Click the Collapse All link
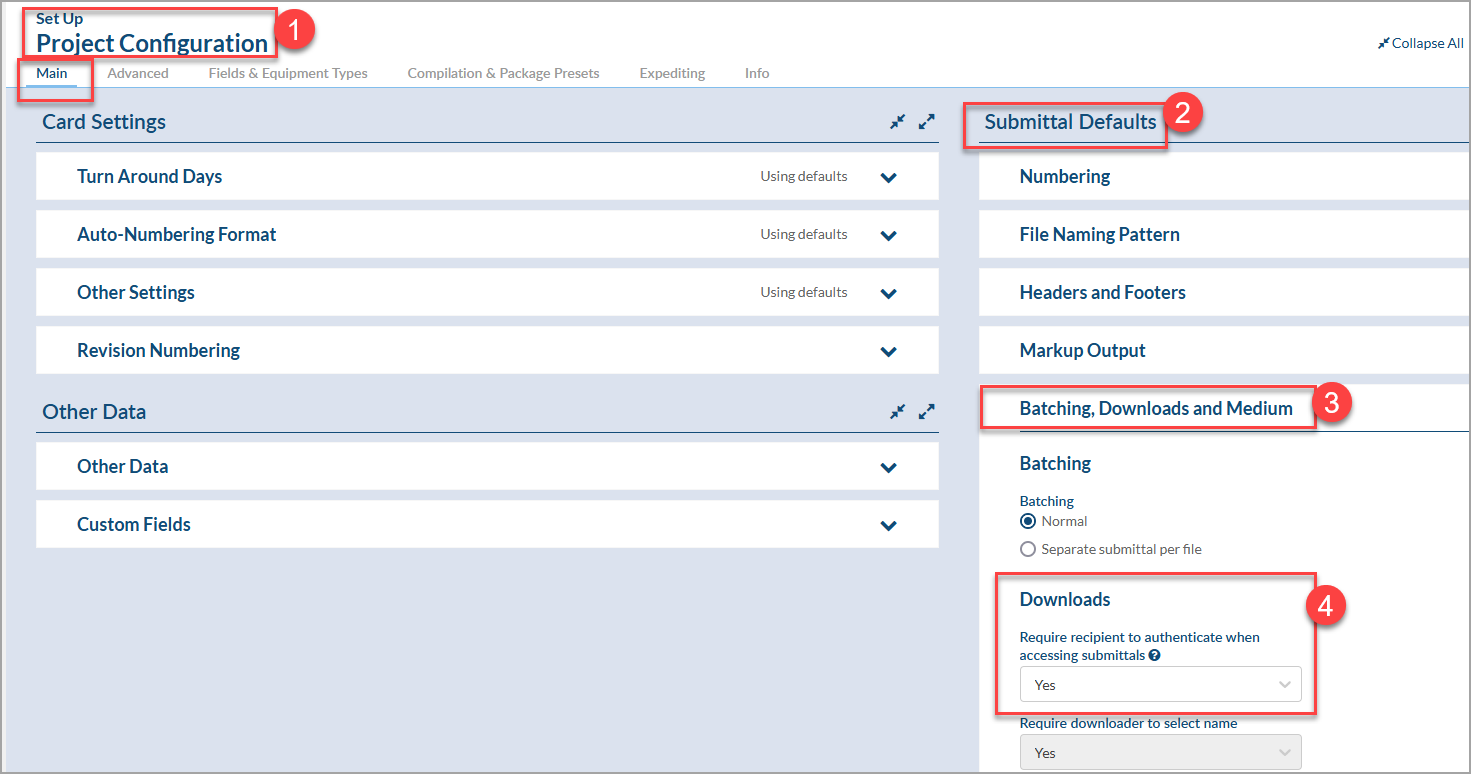Viewport: 1471px width, 774px height. tap(1420, 43)
